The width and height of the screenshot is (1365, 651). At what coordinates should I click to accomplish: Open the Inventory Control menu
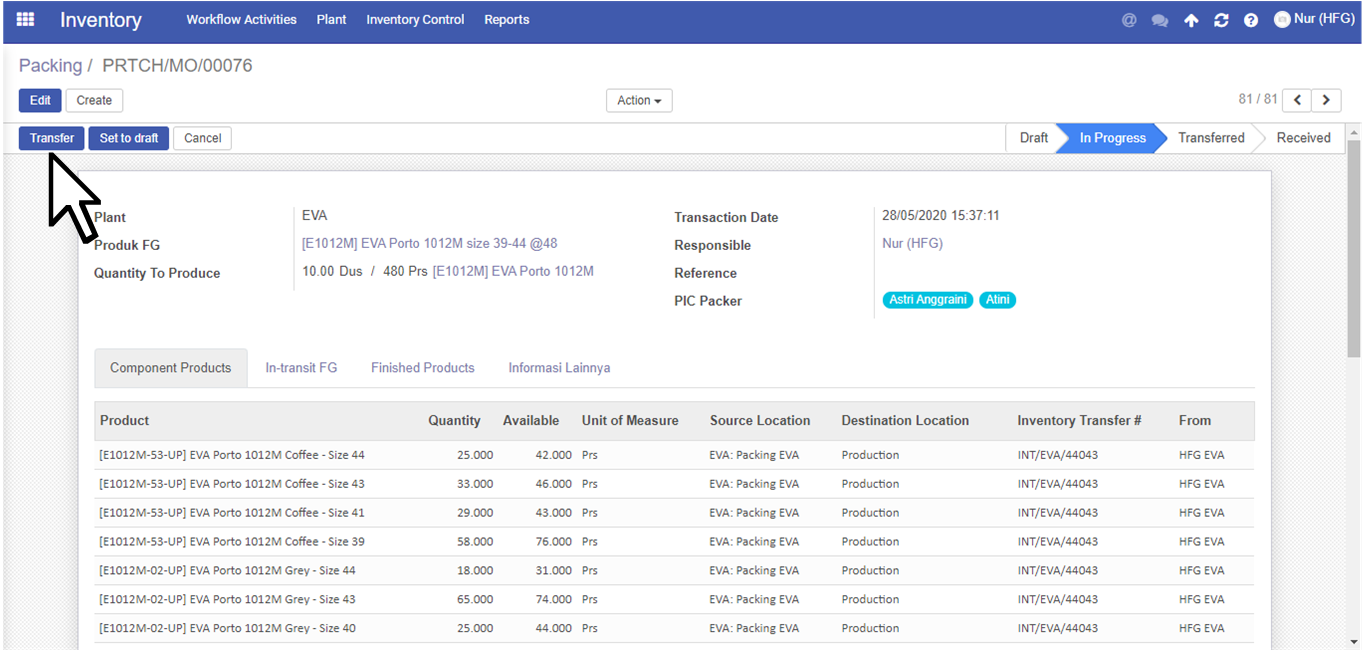(x=415, y=20)
